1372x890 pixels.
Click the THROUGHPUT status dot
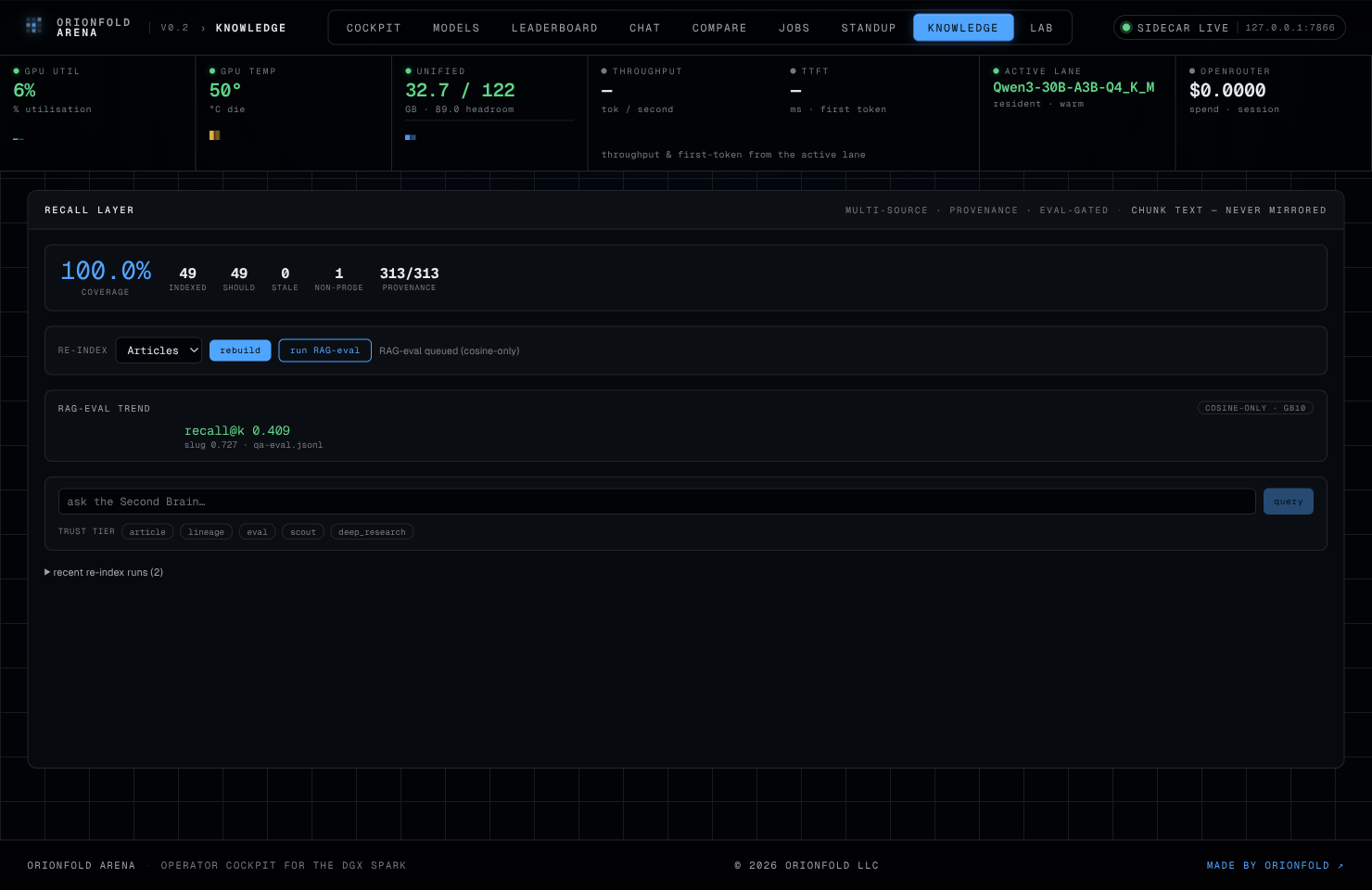[604, 71]
